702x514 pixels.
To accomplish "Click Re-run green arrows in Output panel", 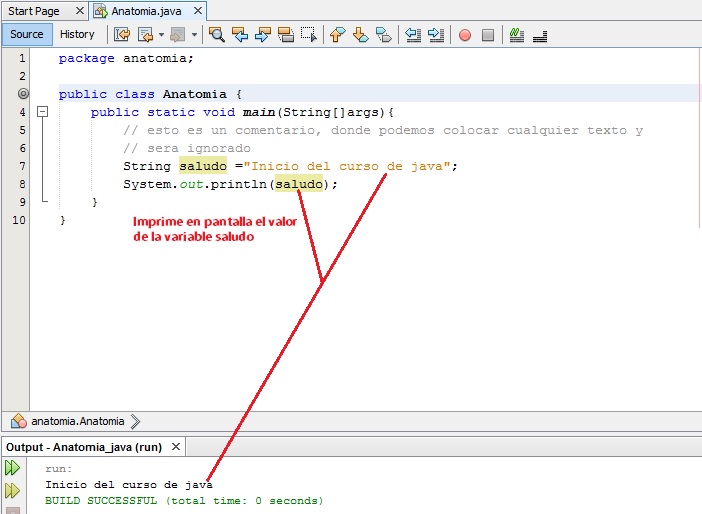I will coord(12,468).
